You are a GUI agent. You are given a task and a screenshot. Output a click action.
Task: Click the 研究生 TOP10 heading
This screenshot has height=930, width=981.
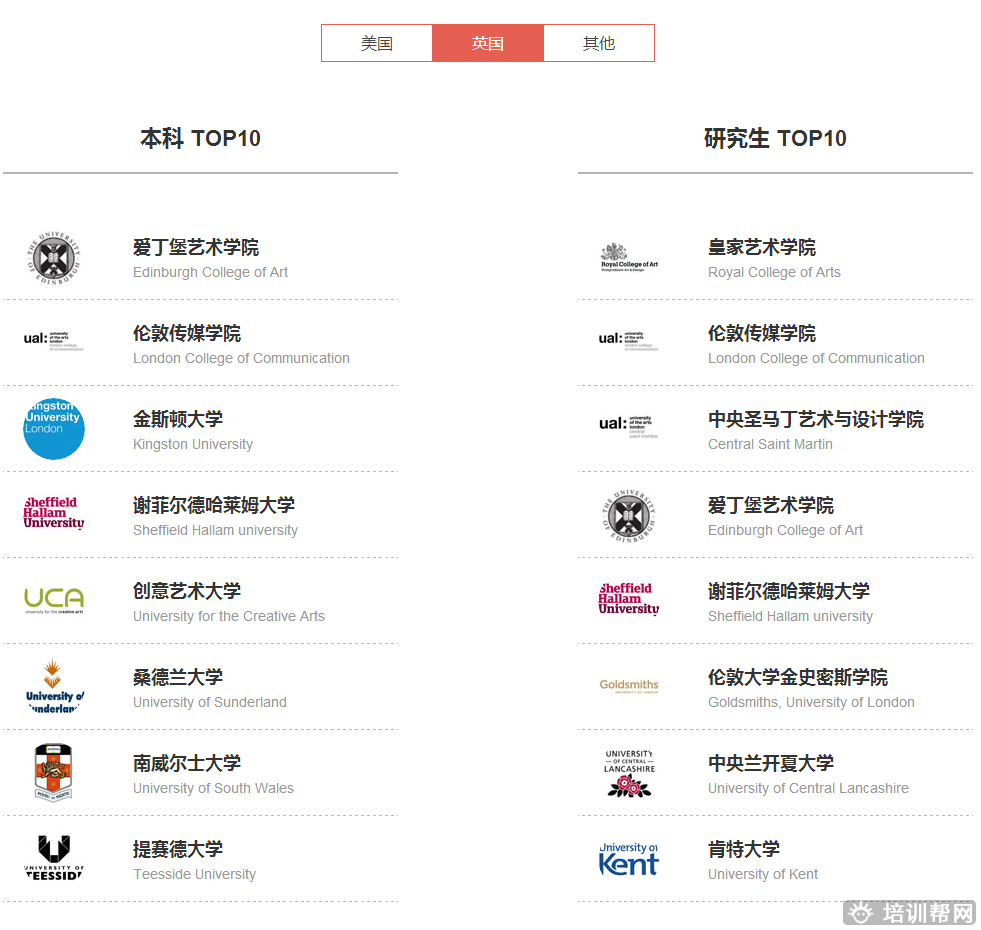point(775,138)
